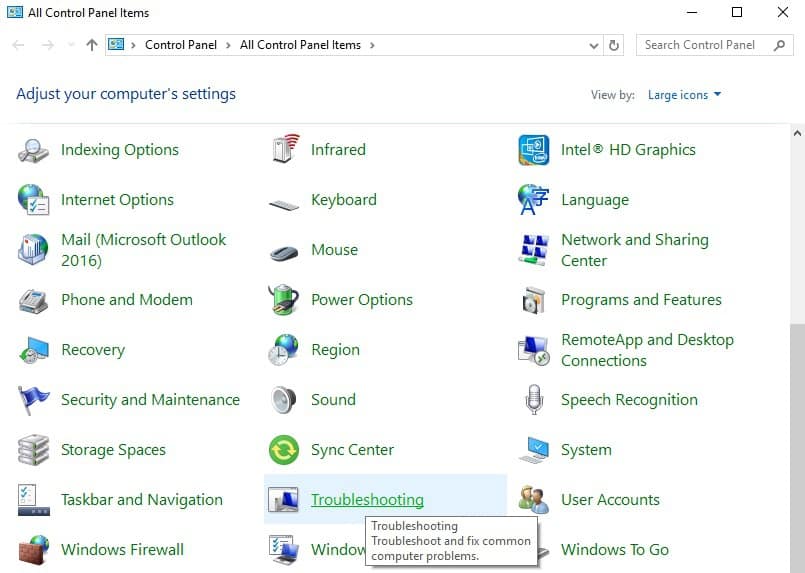Open the Security and Maintenance flag icon

click(33, 400)
